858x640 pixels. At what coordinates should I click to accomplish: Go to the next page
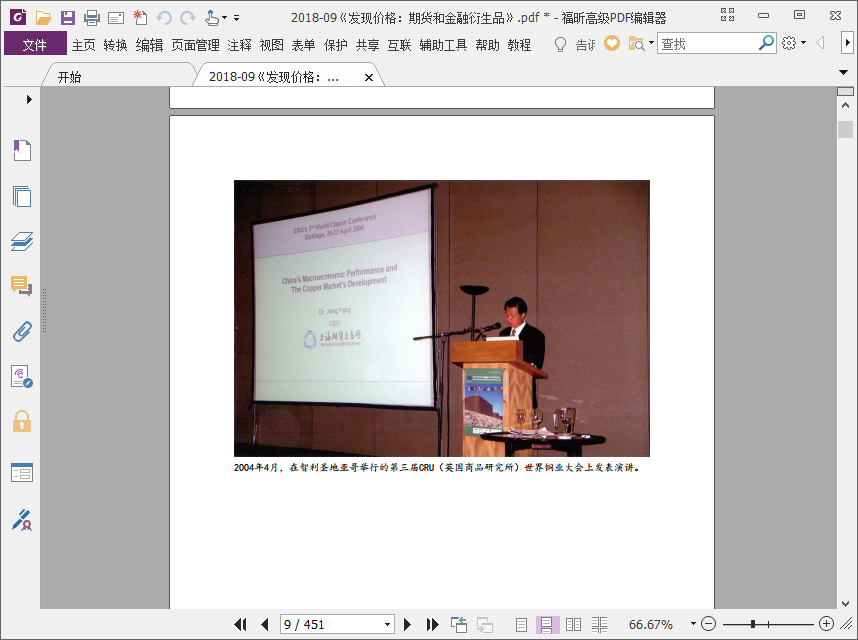(x=407, y=624)
